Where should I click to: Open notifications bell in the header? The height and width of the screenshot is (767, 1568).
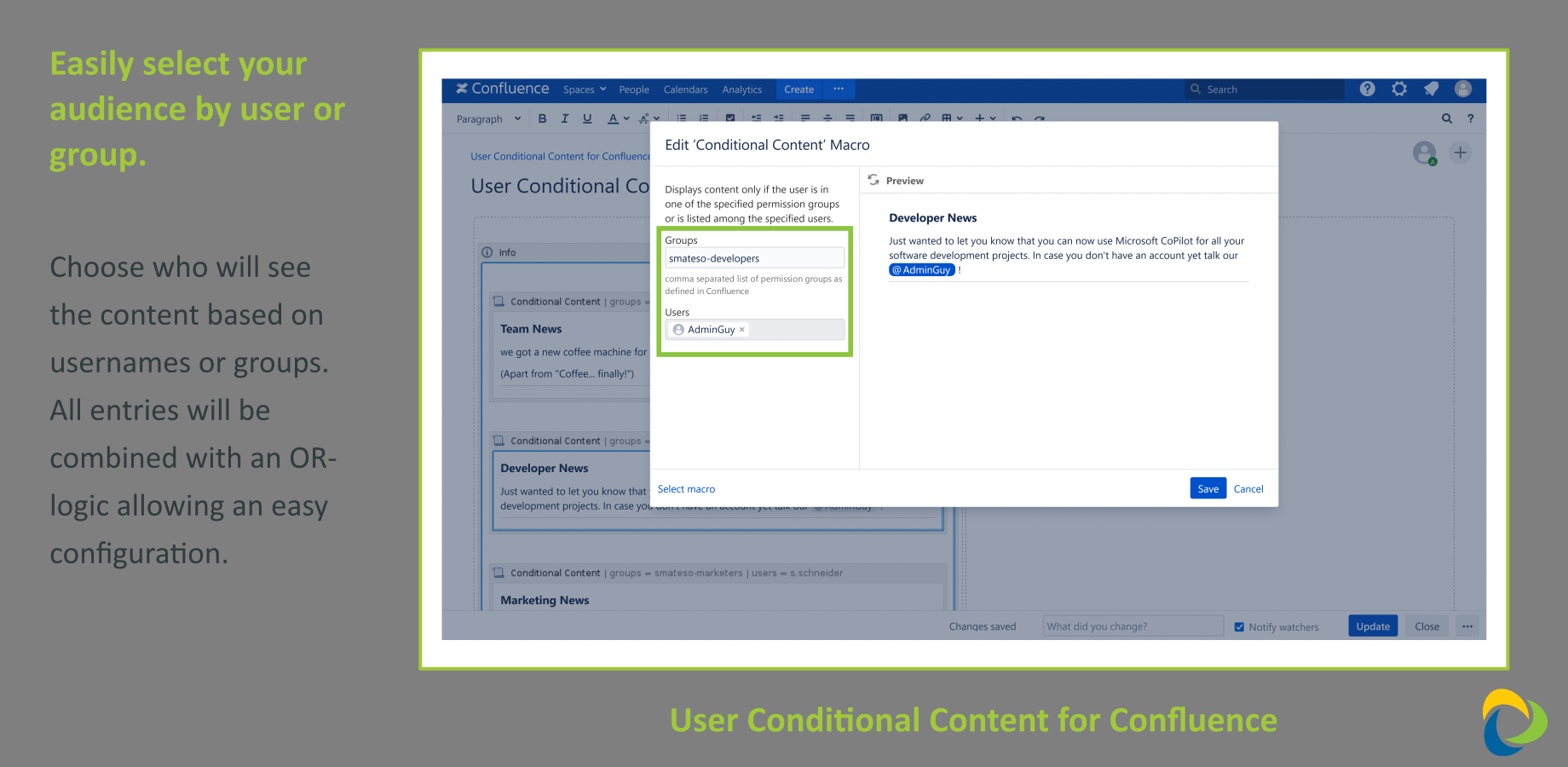1432,89
